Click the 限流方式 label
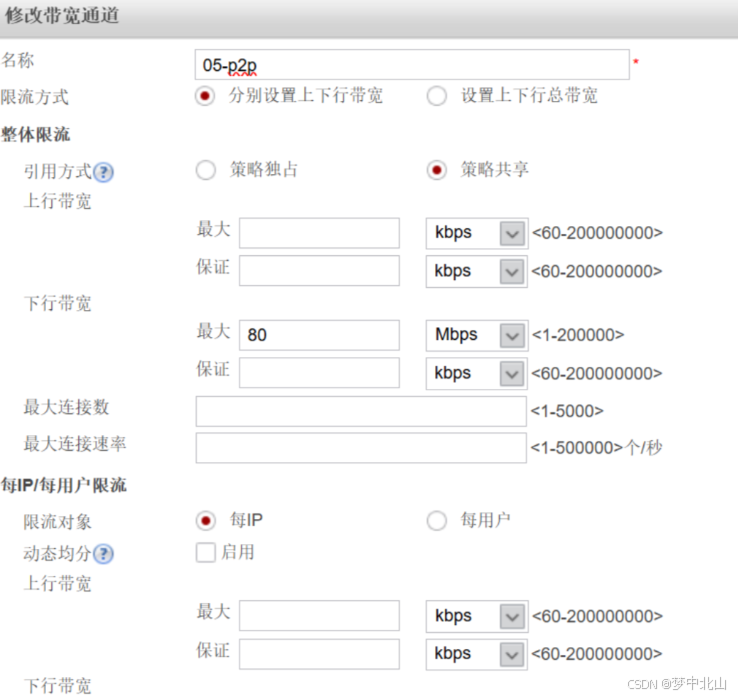This screenshot has width=738, height=697. tap(34, 97)
